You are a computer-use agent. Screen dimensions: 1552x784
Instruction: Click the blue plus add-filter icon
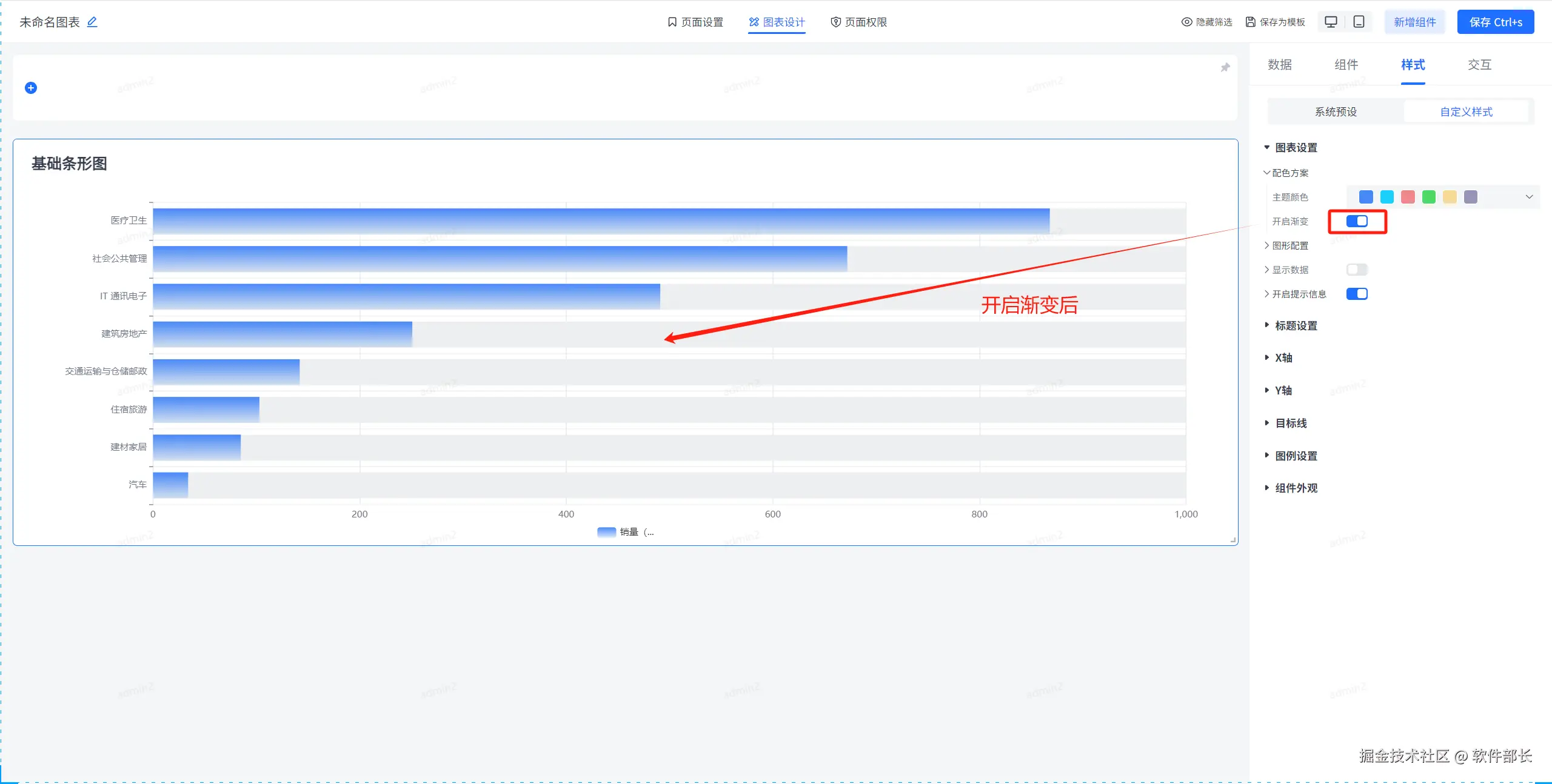[31, 88]
